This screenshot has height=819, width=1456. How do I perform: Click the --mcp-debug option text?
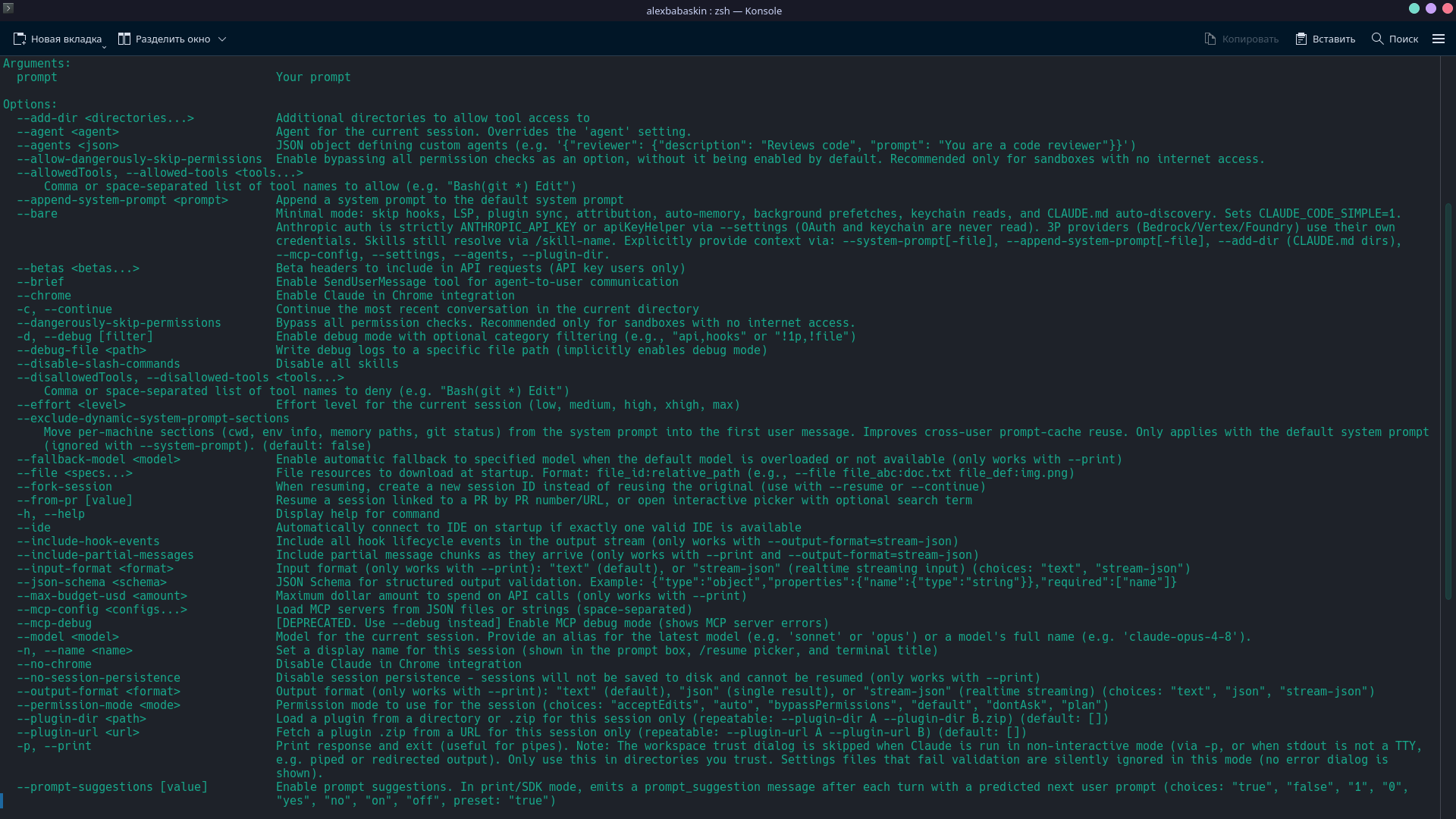54,623
